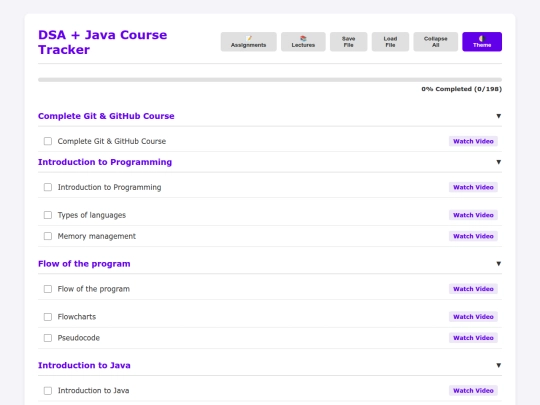Check the Complete Git & GitHub Course checkbox
Screen dimensions: 540x405
pos(48,141)
